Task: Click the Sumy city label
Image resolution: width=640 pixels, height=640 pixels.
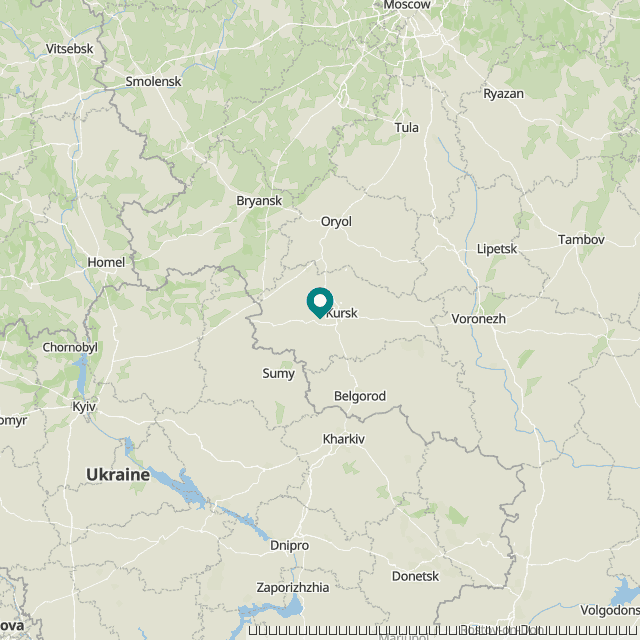Action: point(278,374)
